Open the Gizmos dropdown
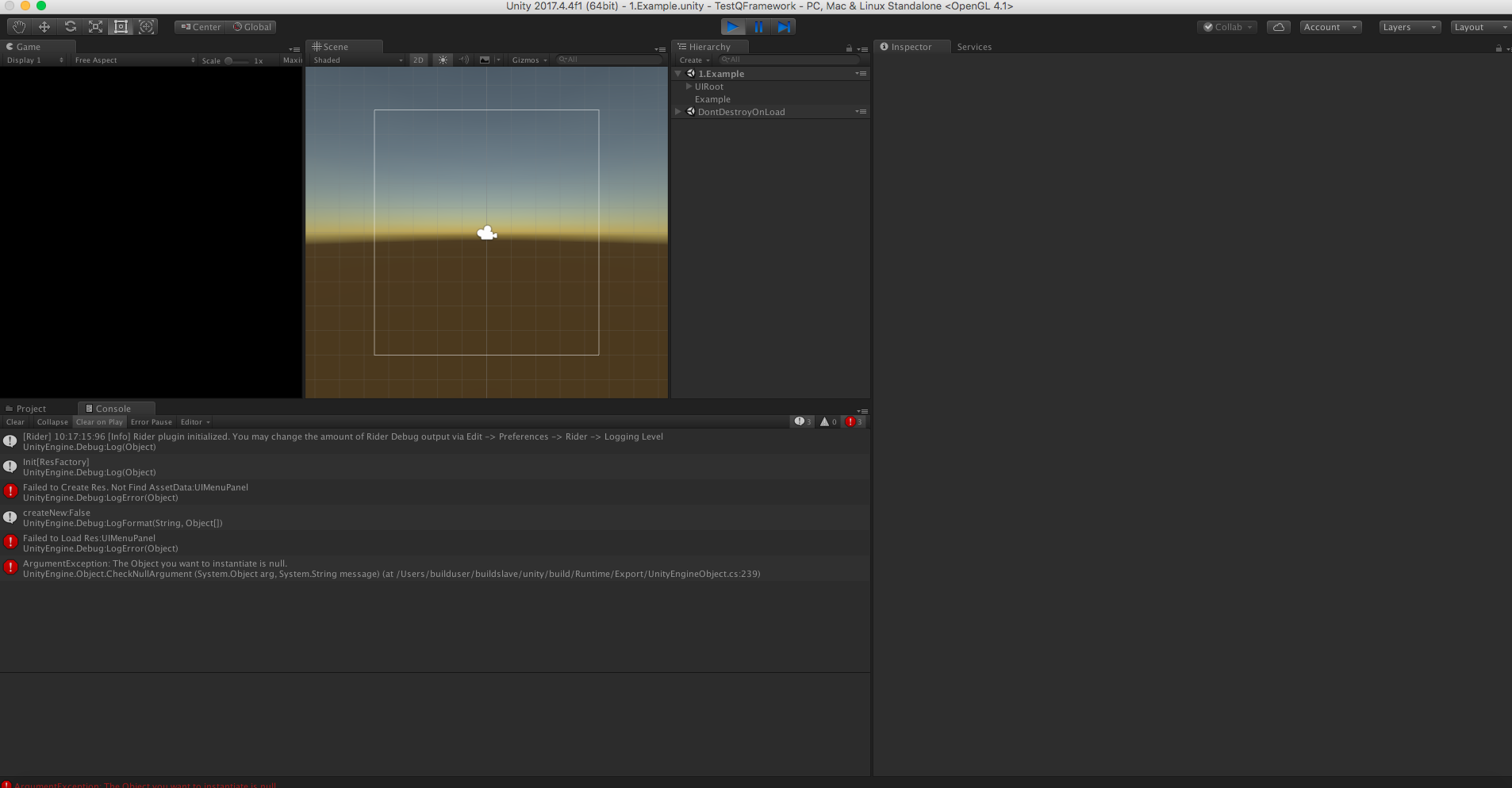The width and height of the screenshot is (1512, 788). 527,60
